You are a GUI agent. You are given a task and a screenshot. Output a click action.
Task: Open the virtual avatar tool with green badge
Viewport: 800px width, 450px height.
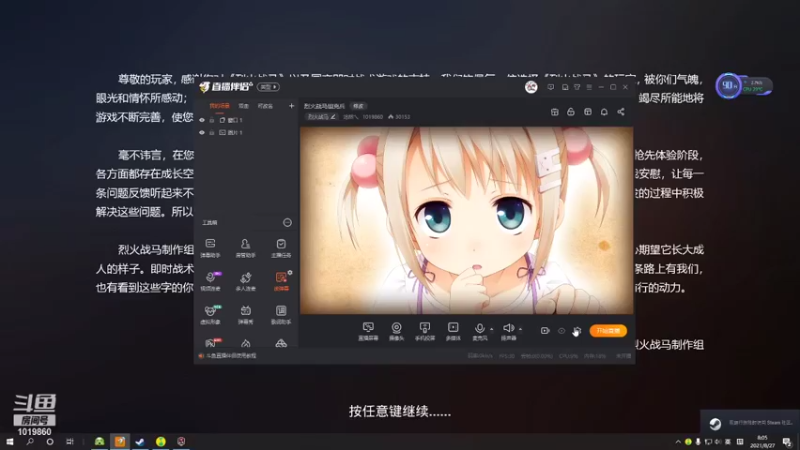point(210,314)
